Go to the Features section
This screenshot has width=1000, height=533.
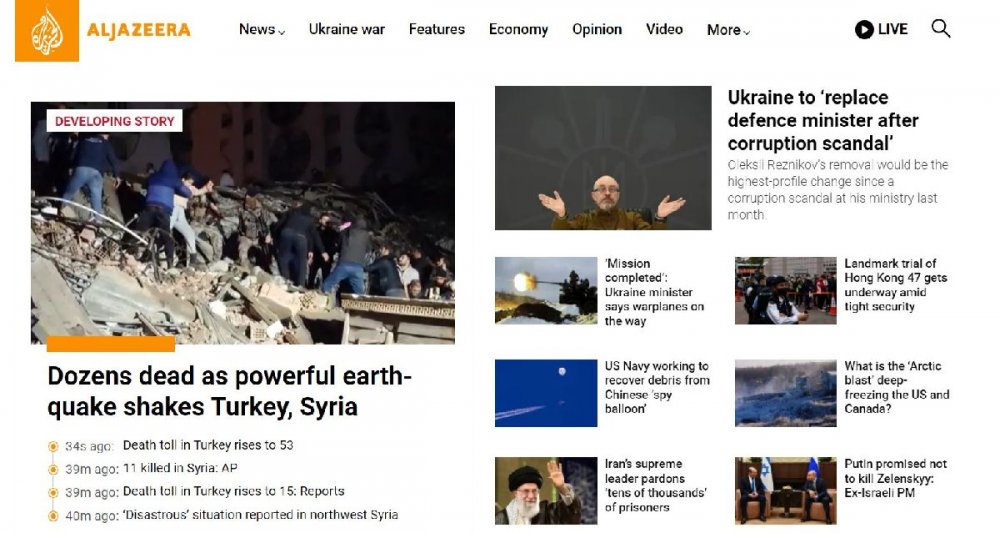coord(436,30)
